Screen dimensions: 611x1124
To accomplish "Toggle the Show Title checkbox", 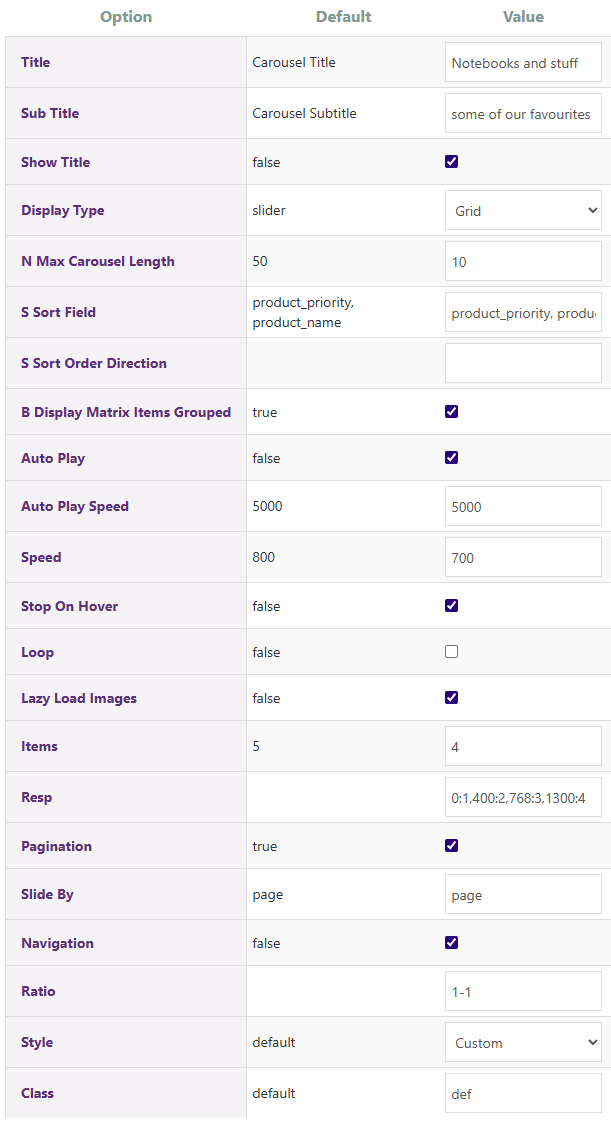I will (x=452, y=162).
